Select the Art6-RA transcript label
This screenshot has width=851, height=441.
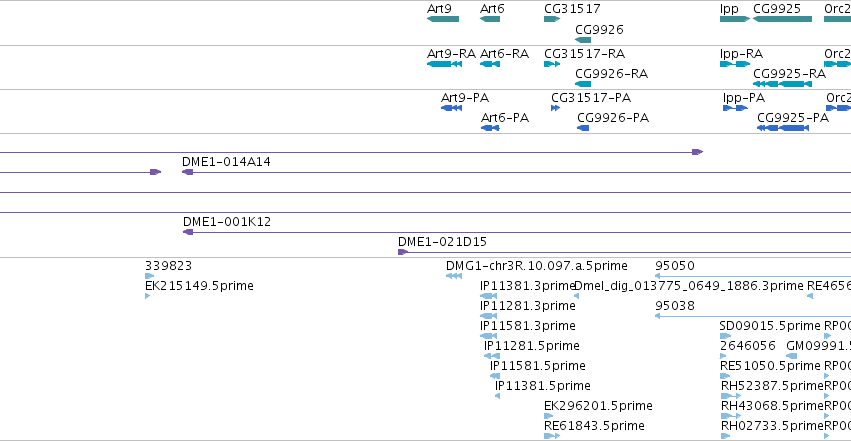tap(504, 54)
